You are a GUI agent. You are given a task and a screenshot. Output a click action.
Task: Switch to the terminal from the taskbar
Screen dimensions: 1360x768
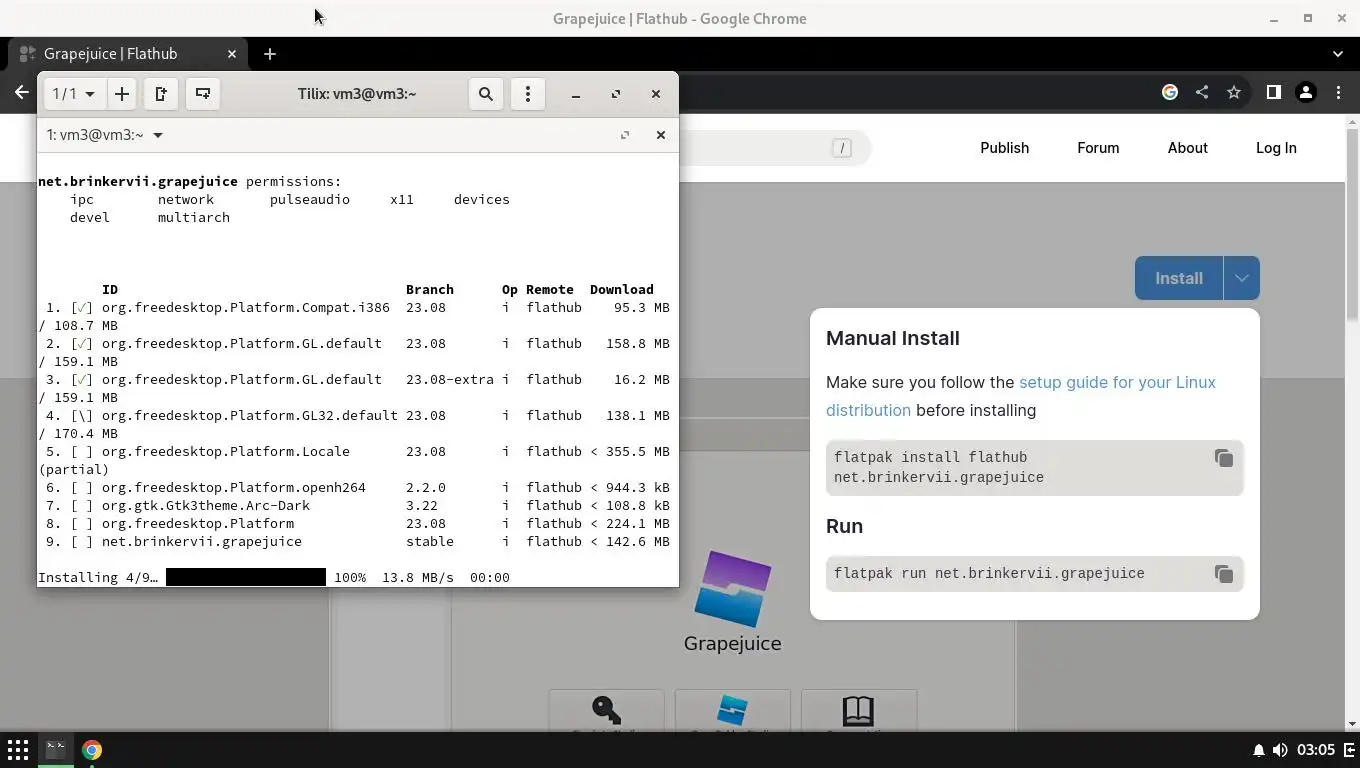click(x=56, y=749)
